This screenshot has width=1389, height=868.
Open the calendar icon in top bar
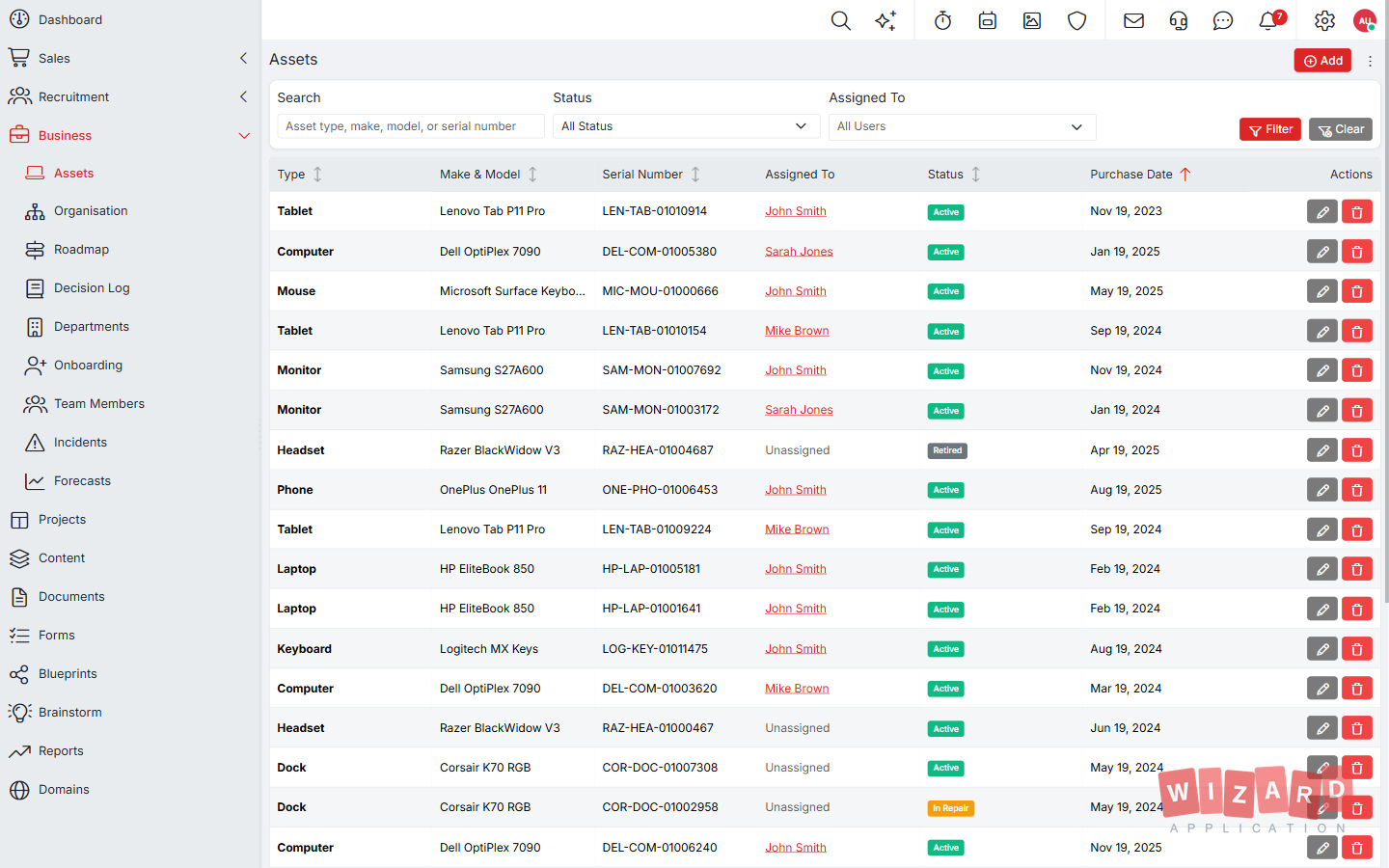988,20
